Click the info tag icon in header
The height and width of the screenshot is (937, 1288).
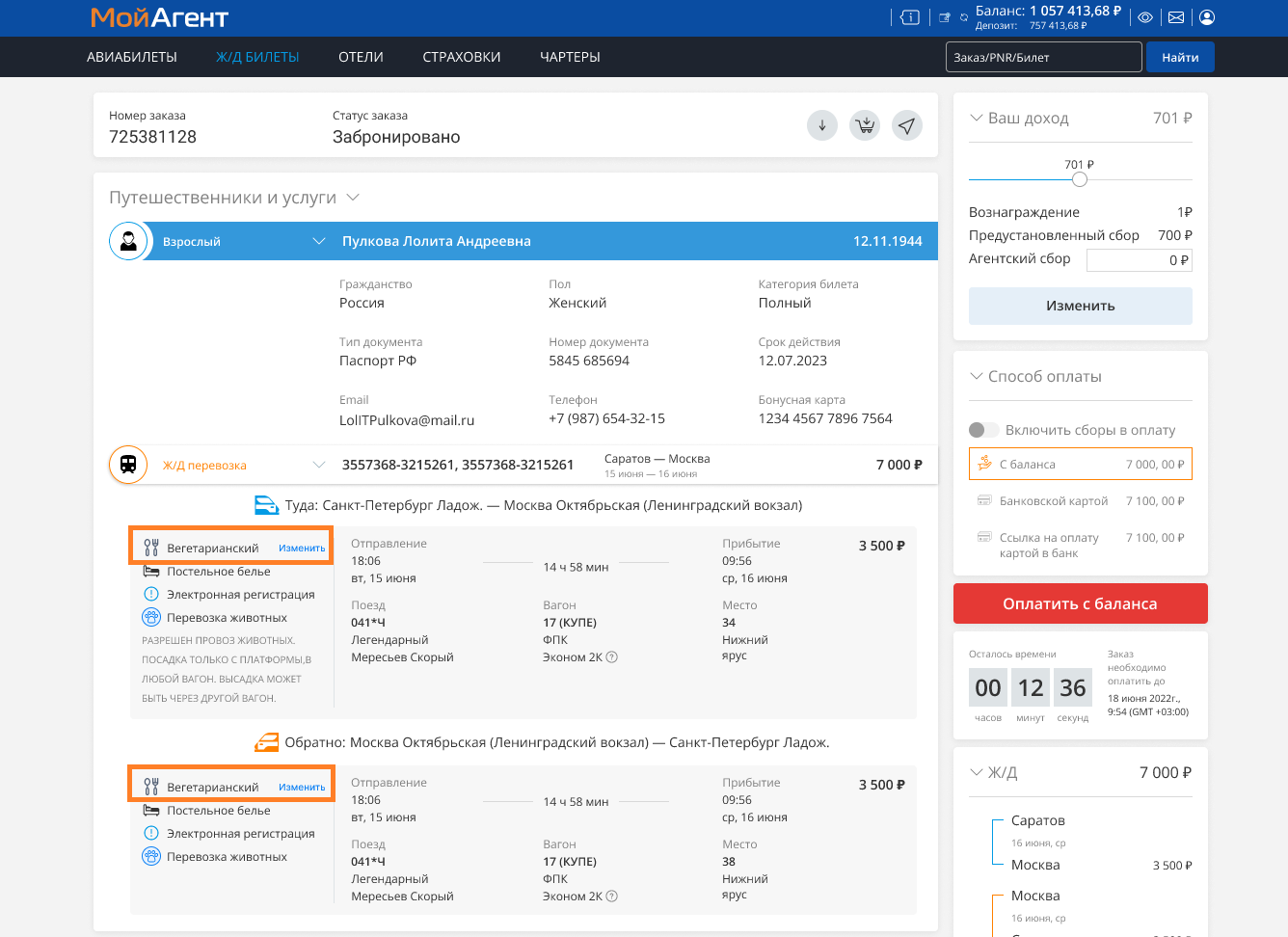click(910, 17)
